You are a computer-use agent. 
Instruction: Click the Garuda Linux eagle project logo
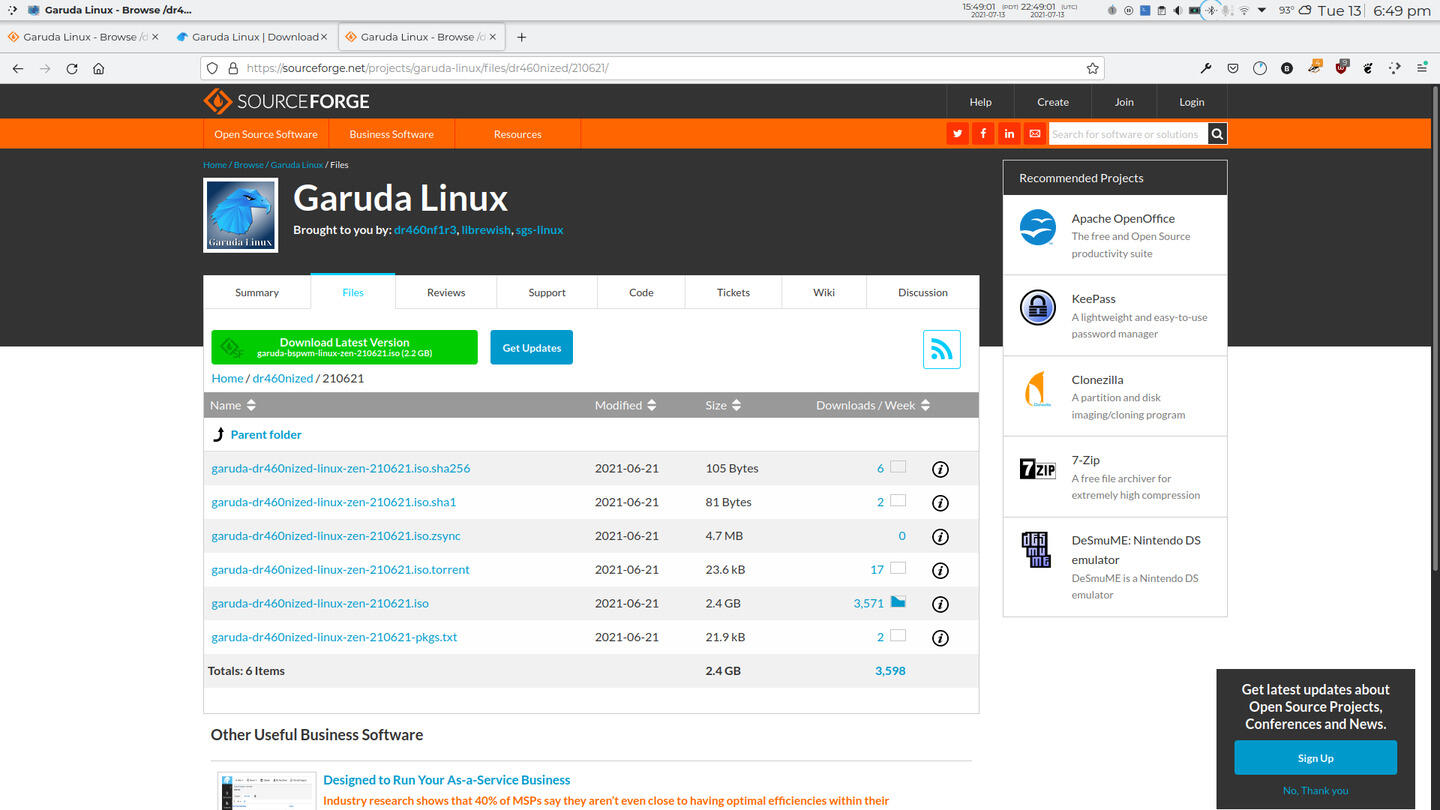click(240, 215)
